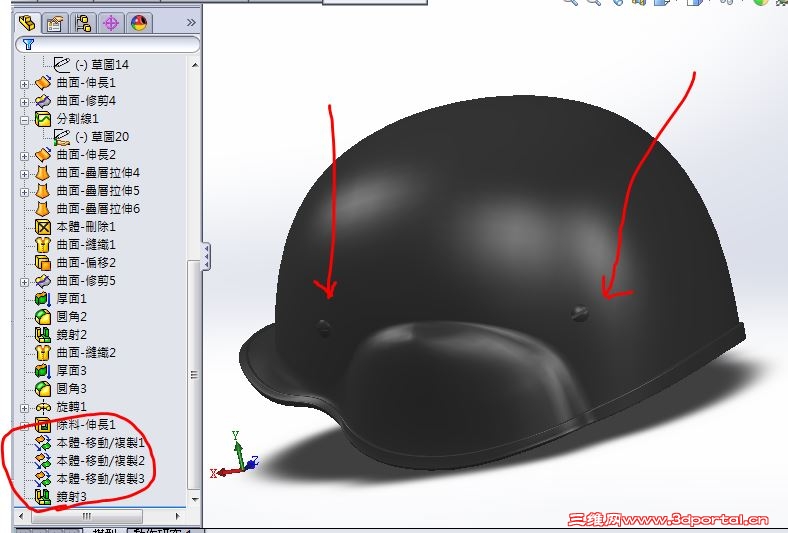The height and width of the screenshot is (533, 788).
Task: Switch to the ConfigurationManager tab
Action: click(x=83, y=23)
